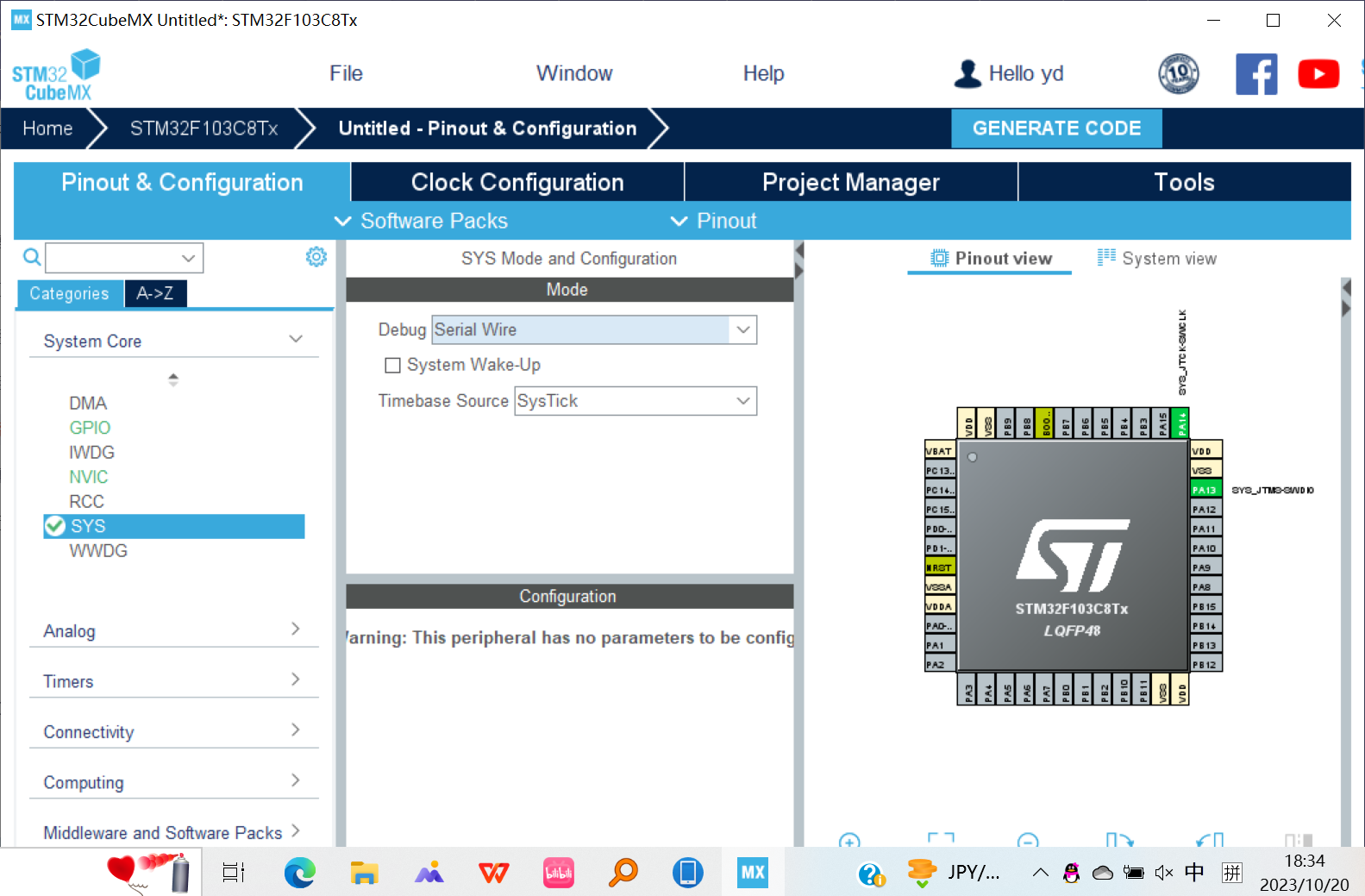
Task: Open the orange magnifier search app on the taskbar
Action: [x=623, y=873]
